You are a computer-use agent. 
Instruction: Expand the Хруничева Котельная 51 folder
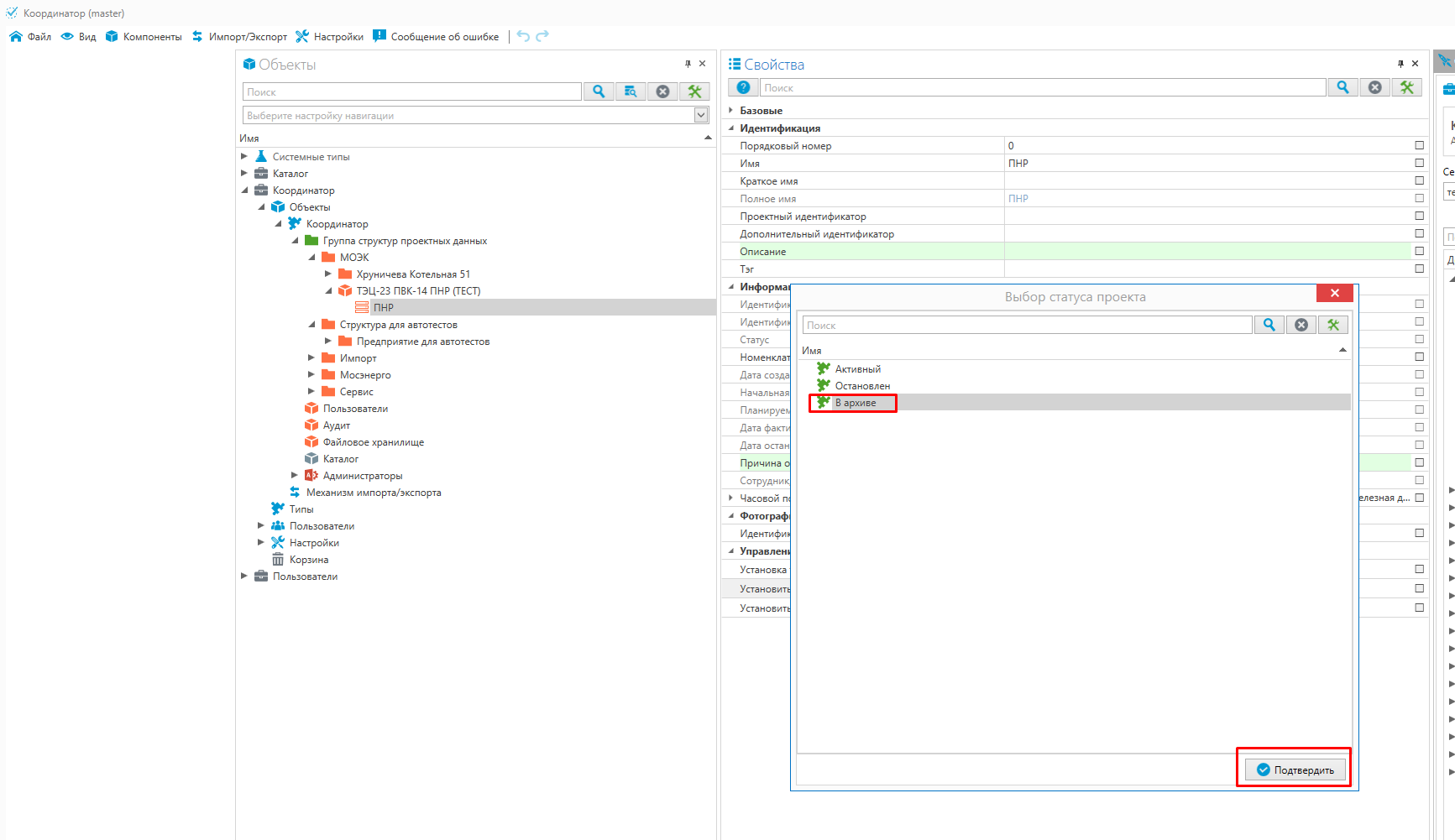coord(328,274)
